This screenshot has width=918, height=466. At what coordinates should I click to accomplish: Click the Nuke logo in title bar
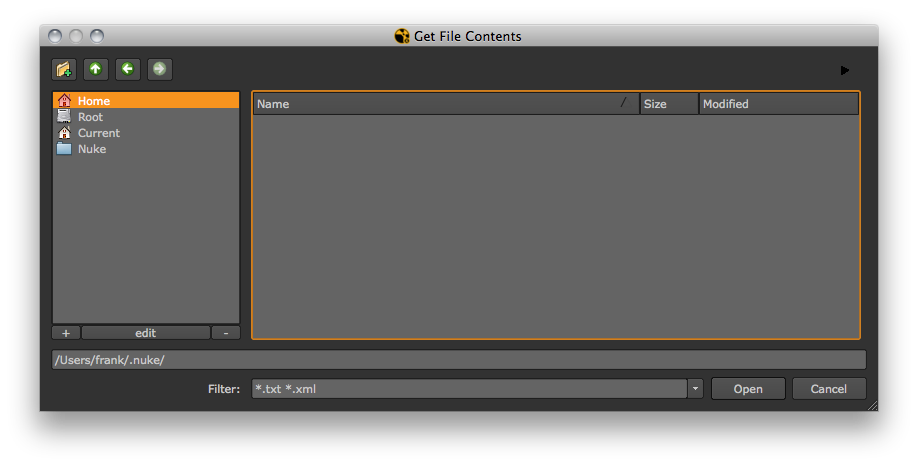402,36
